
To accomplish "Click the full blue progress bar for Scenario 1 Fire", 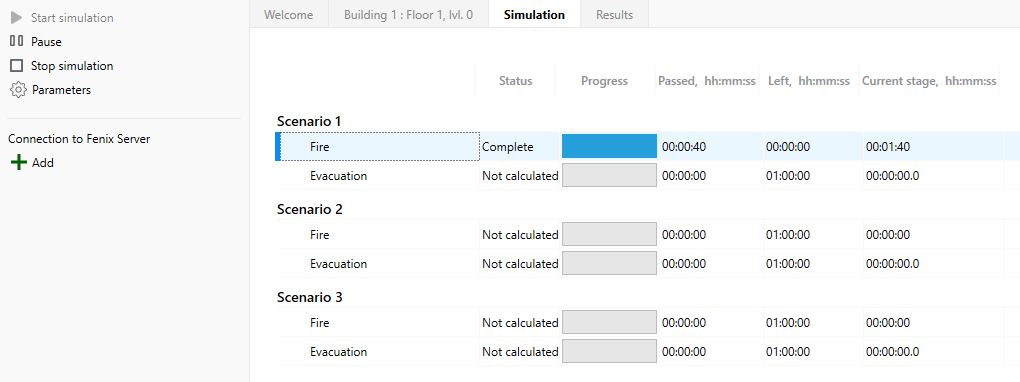I will pos(610,146).
